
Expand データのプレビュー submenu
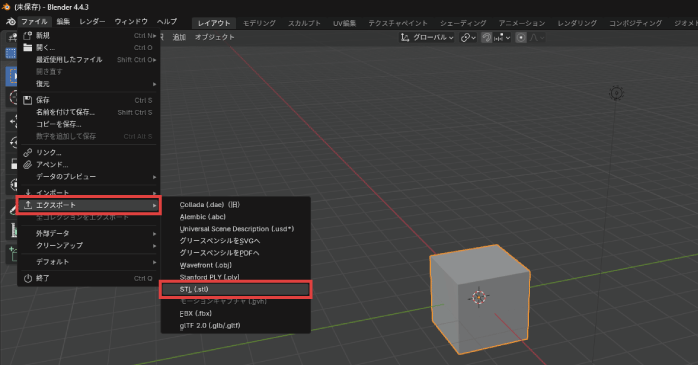[x=89, y=177]
